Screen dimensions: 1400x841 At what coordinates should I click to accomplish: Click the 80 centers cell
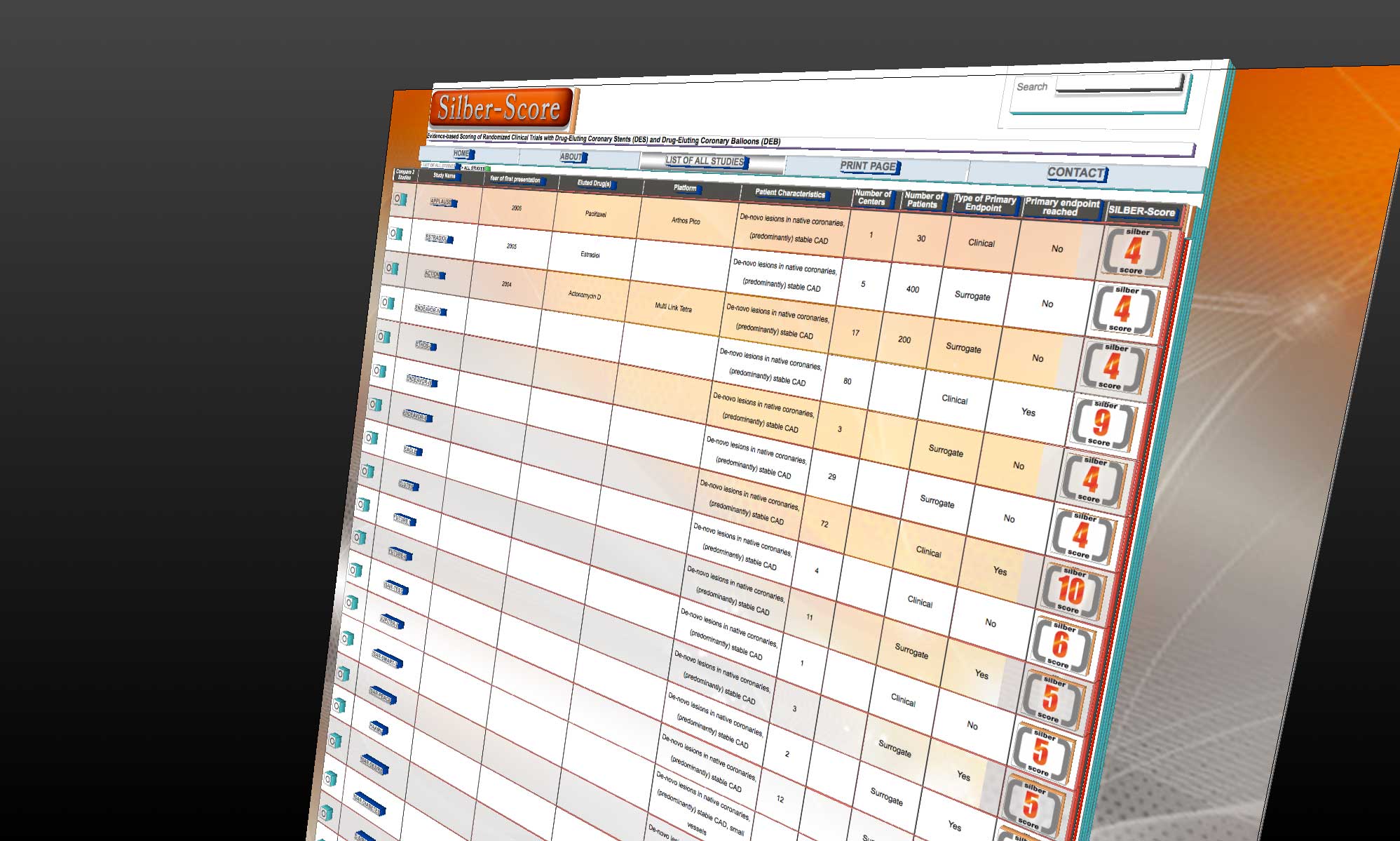tap(848, 381)
